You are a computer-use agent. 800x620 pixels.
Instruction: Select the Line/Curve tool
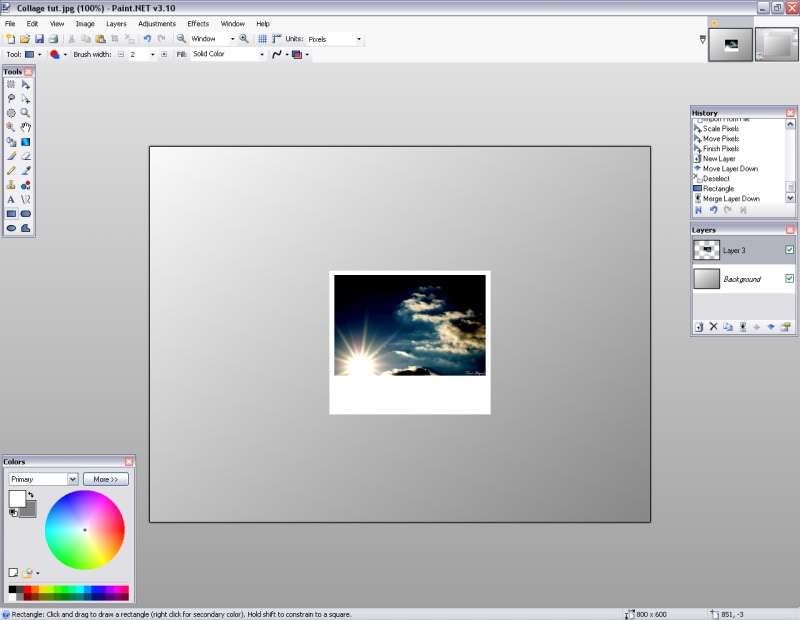(26, 200)
